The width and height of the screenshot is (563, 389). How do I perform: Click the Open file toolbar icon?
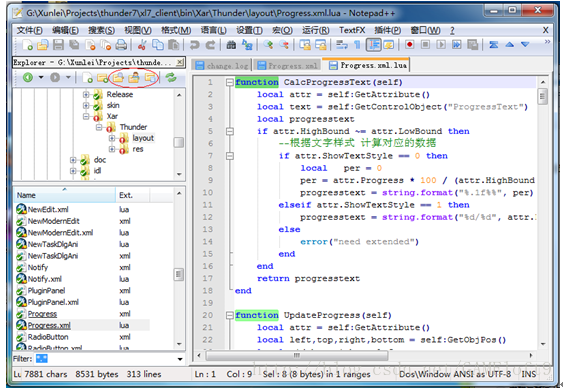coord(42,45)
